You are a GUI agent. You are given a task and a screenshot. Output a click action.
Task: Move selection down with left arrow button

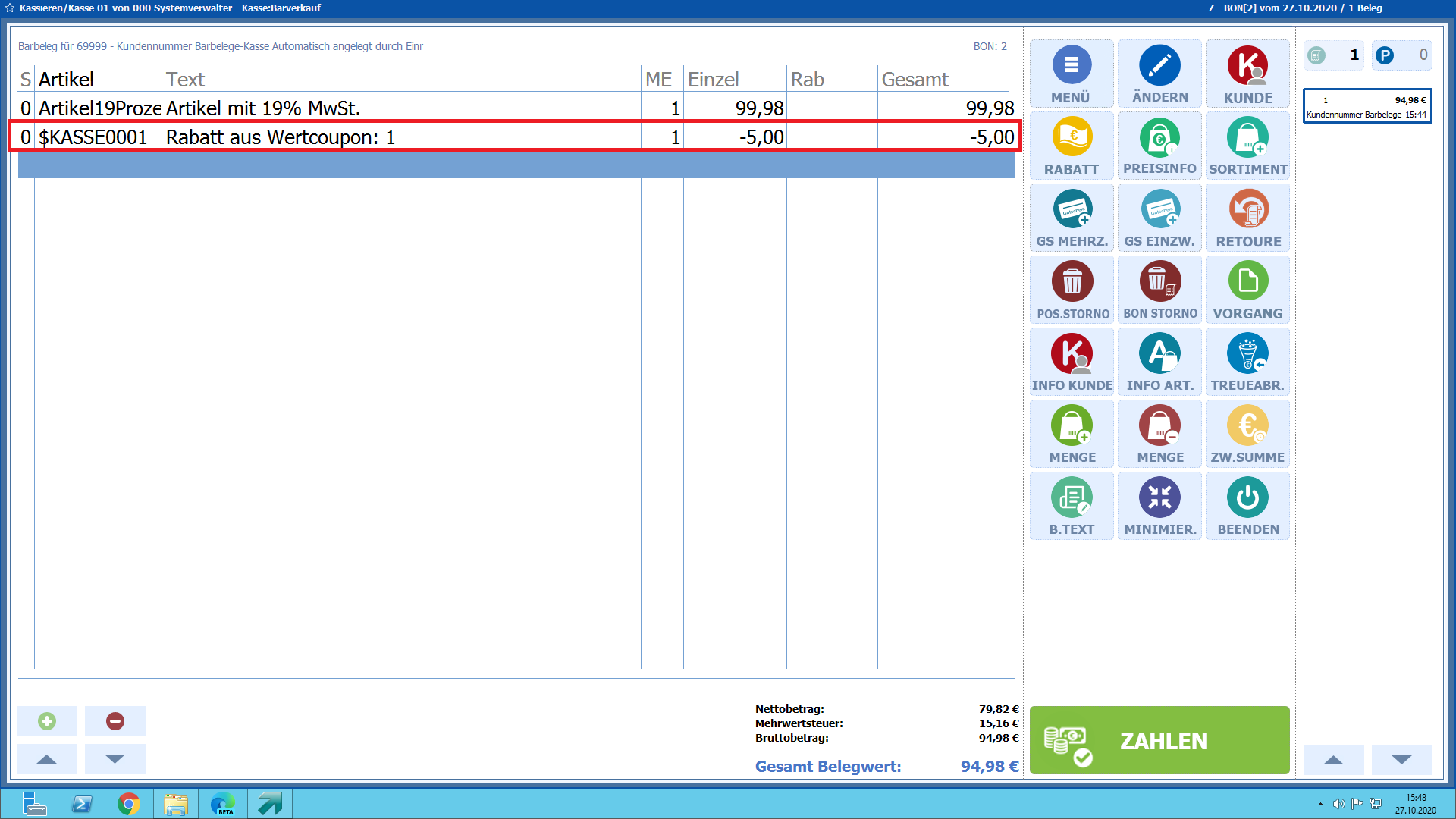point(115,759)
